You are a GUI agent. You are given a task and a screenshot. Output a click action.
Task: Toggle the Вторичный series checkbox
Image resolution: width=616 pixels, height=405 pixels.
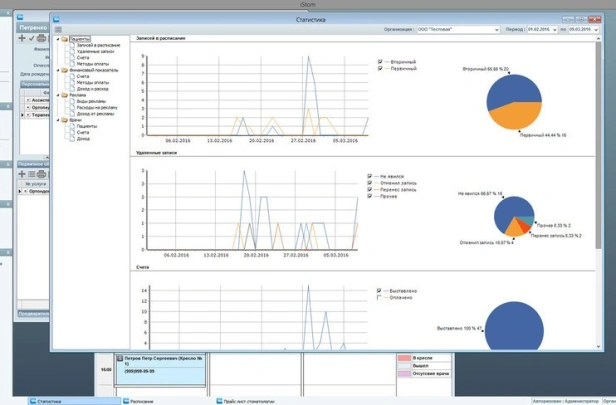coord(381,62)
